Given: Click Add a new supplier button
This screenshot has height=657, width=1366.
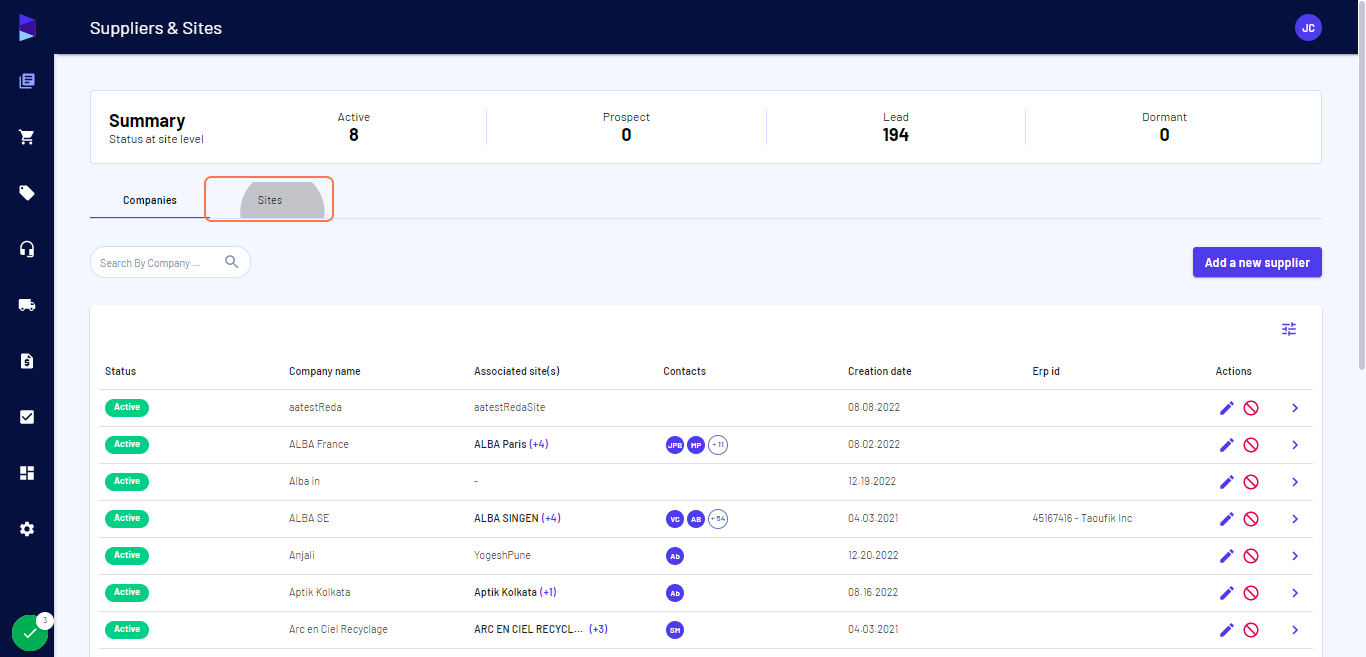Looking at the screenshot, I should [x=1257, y=263].
